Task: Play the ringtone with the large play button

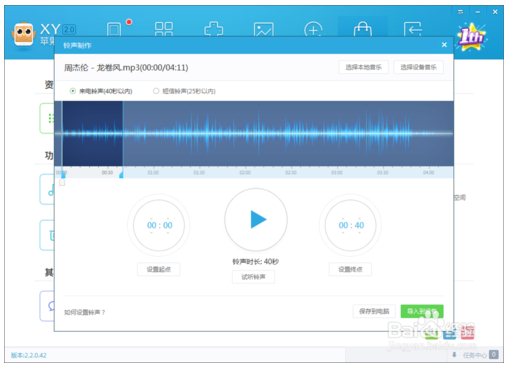Action: (x=256, y=220)
